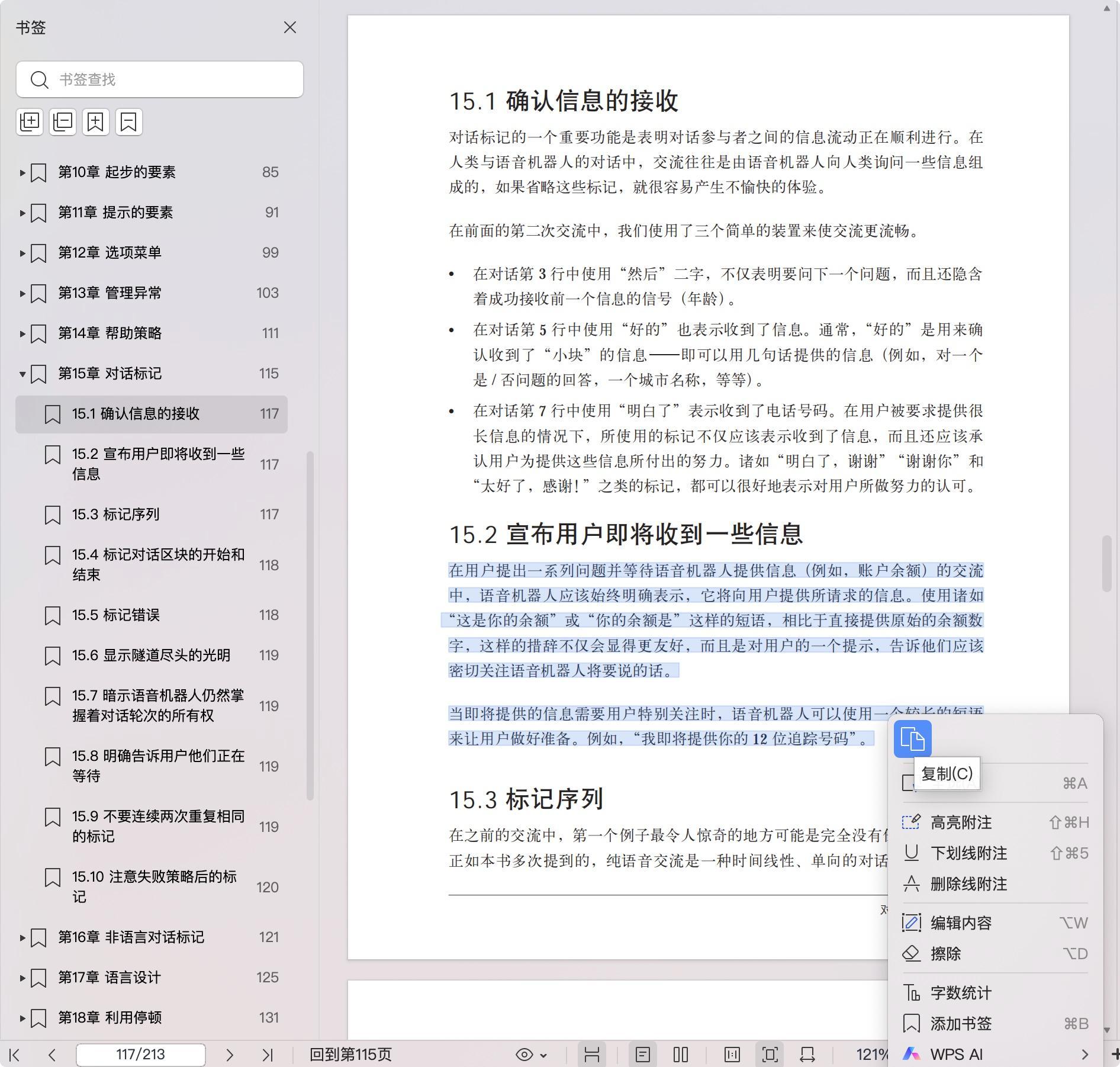Choose 高亮附注 from the context menu
Viewport: 1120px width, 1067px height.
[961, 822]
